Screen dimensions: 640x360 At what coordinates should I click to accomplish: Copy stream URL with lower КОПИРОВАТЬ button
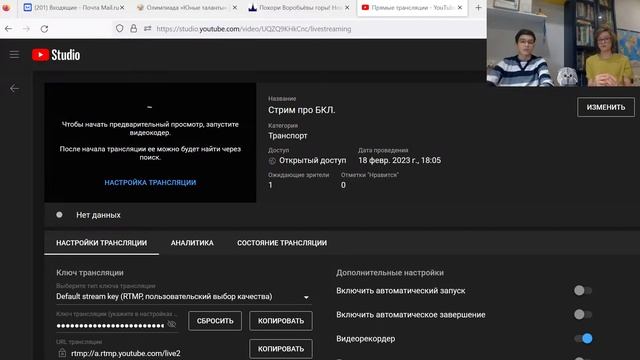click(281, 349)
